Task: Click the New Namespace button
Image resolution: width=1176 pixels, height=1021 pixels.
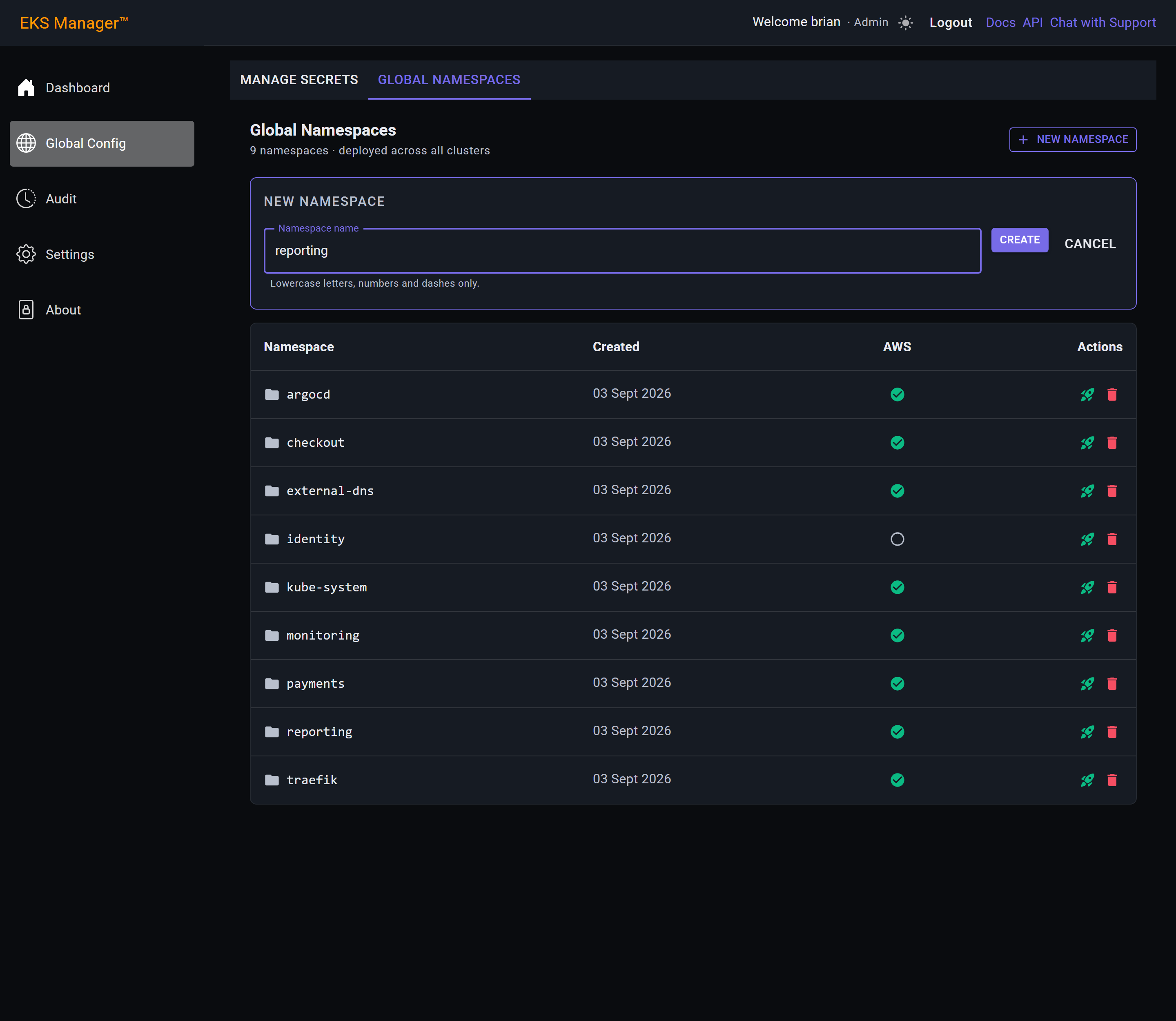Action: pos(1072,140)
